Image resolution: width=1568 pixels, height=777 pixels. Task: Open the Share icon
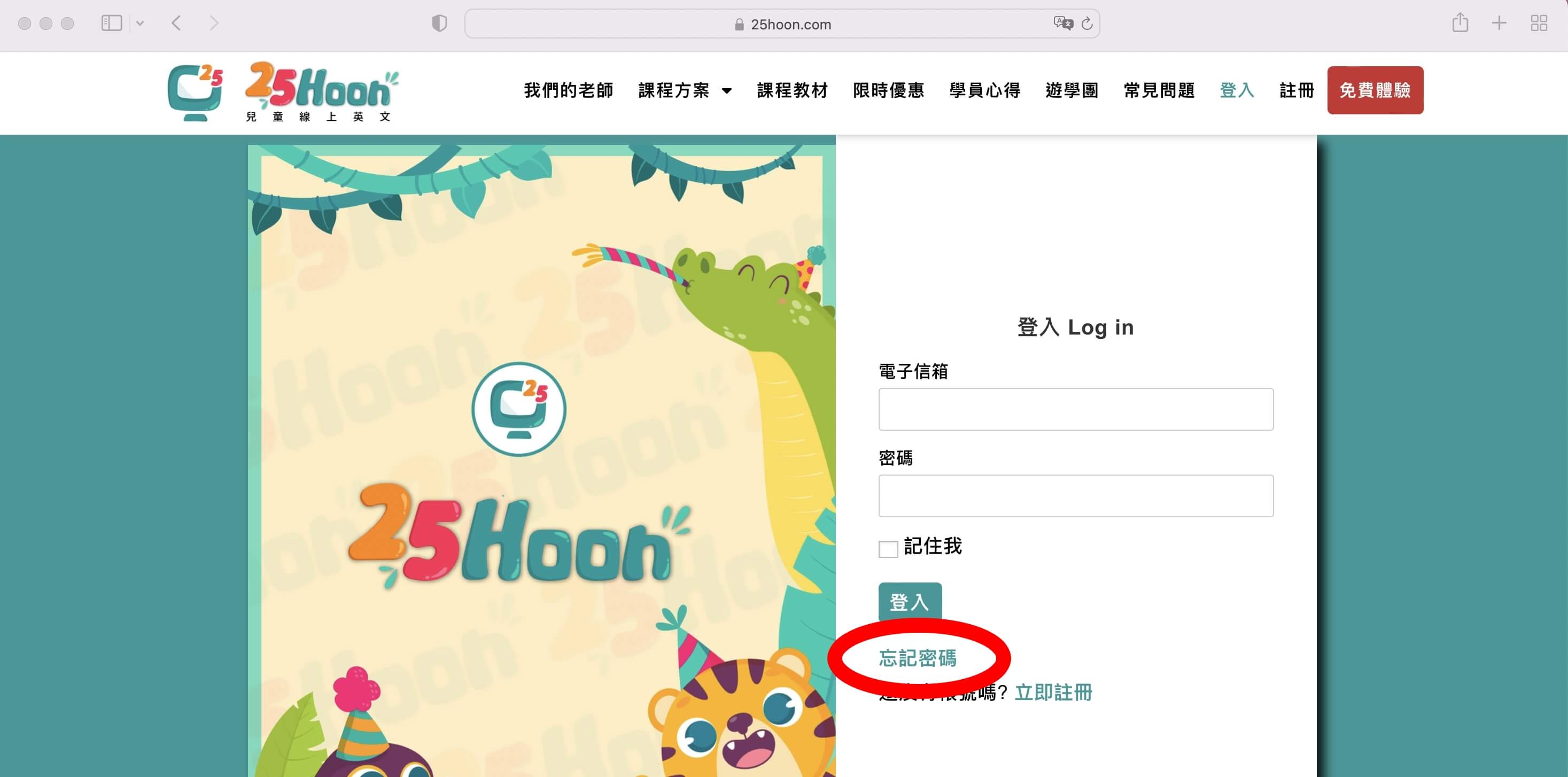(x=1460, y=23)
